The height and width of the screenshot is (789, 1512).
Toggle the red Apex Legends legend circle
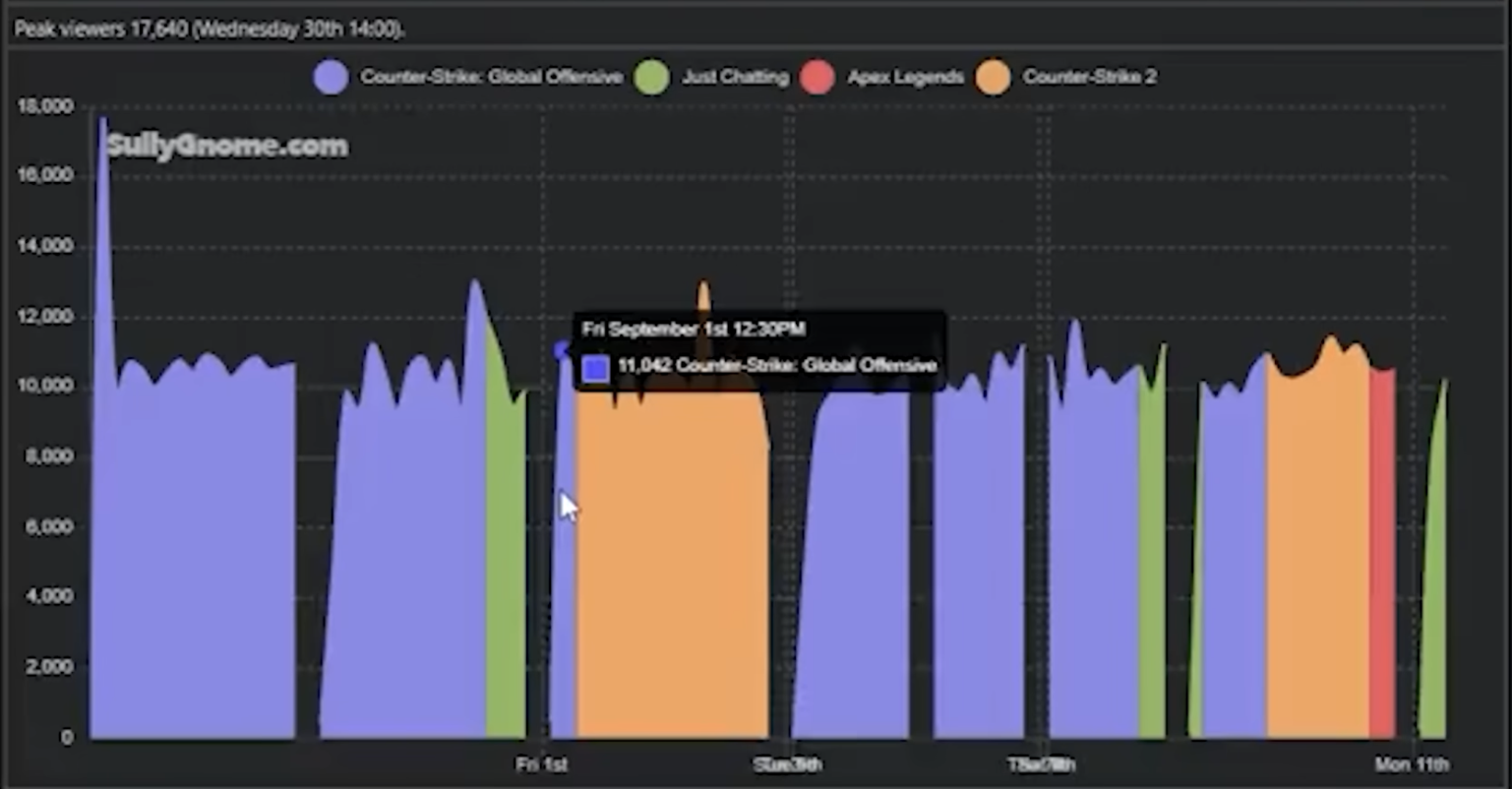[x=817, y=77]
